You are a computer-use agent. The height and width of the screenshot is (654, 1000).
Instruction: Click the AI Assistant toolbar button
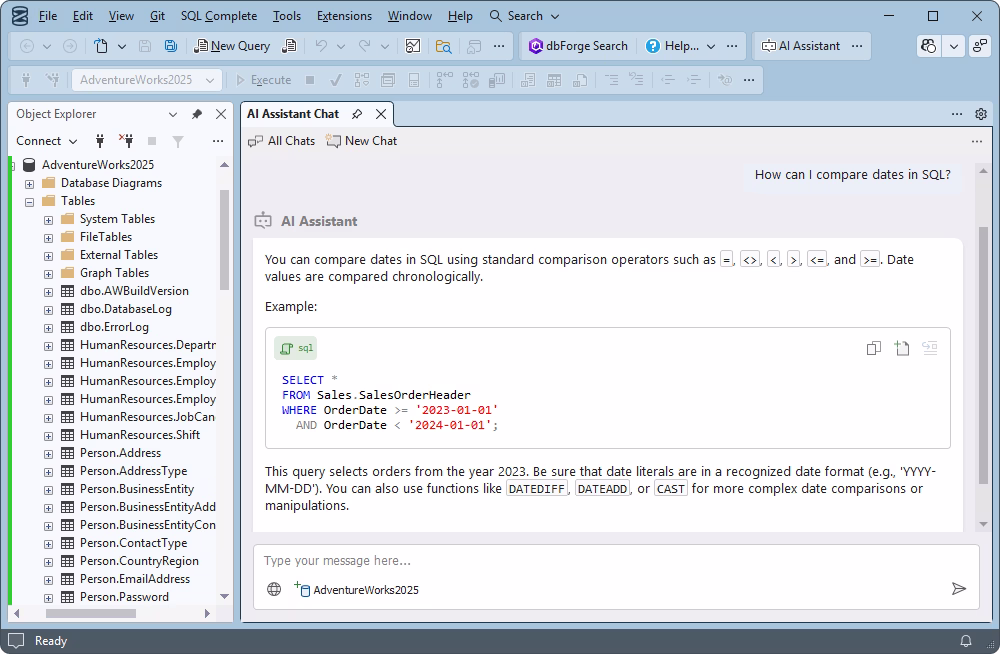(x=800, y=46)
